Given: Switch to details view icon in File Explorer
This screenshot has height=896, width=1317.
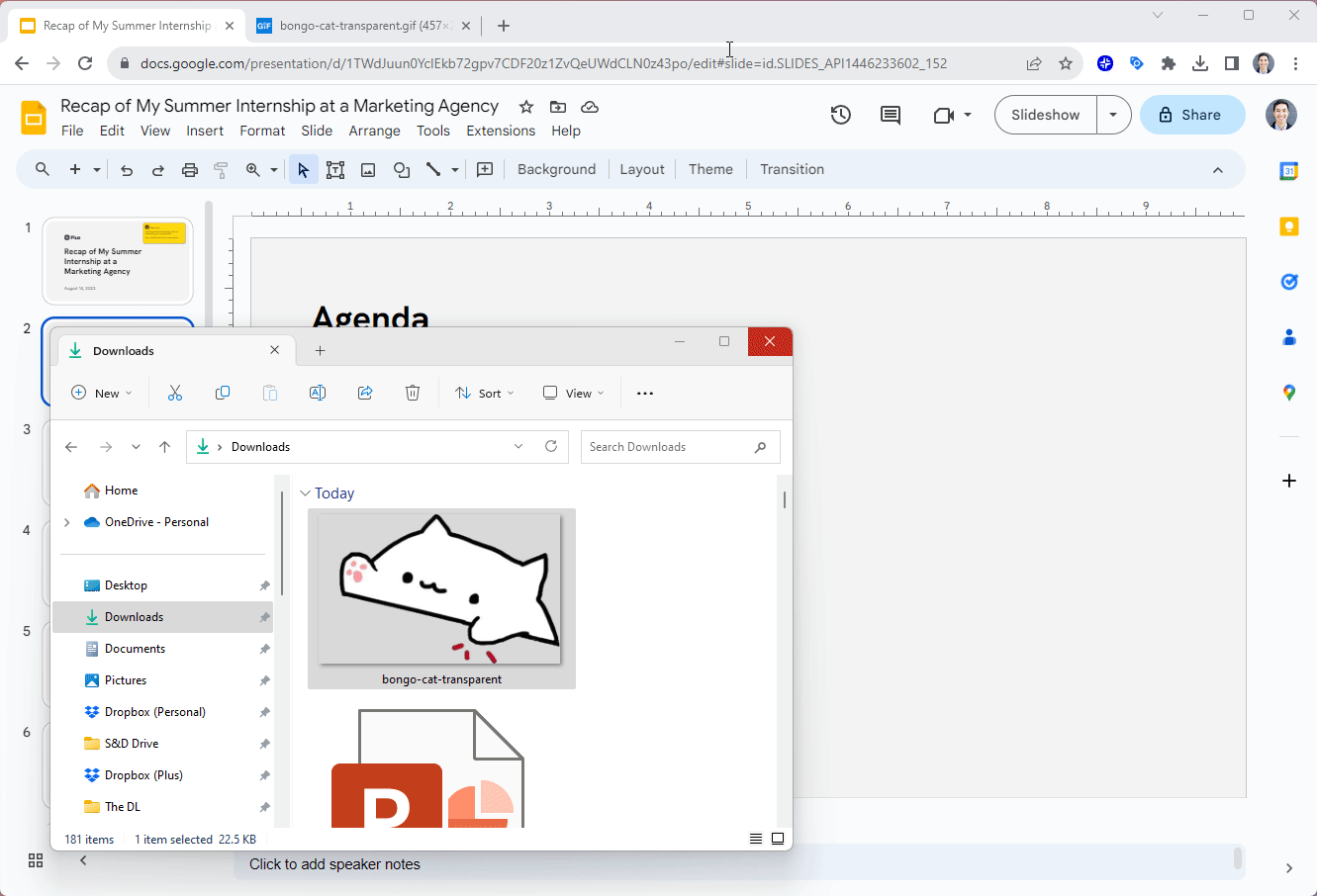Looking at the screenshot, I should coord(756,839).
